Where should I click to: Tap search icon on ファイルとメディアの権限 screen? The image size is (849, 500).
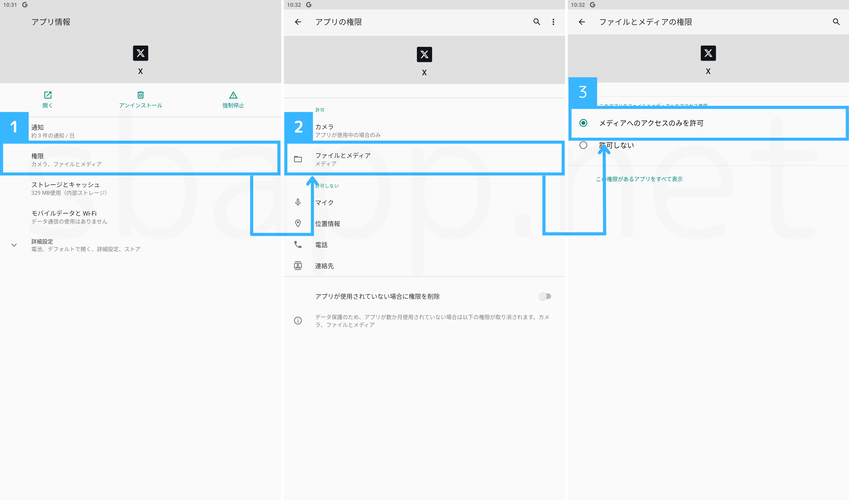tap(836, 22)
